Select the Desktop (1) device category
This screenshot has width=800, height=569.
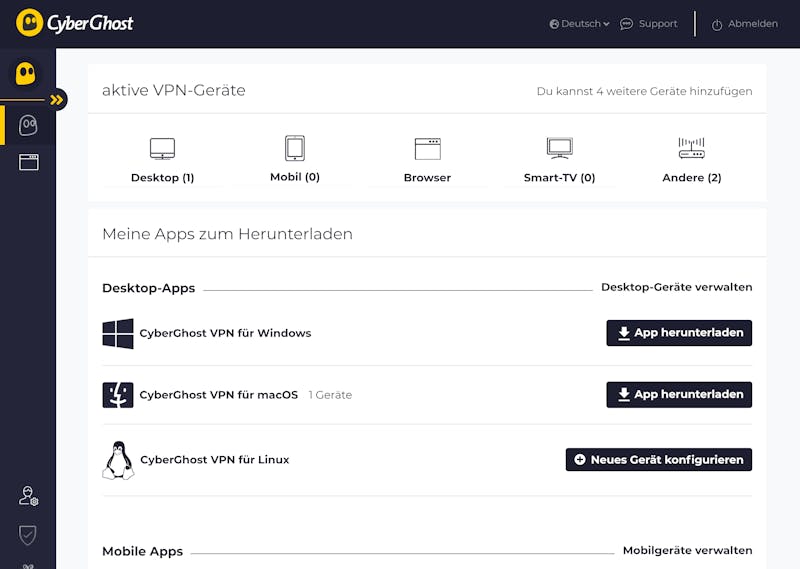coord(162,160)
